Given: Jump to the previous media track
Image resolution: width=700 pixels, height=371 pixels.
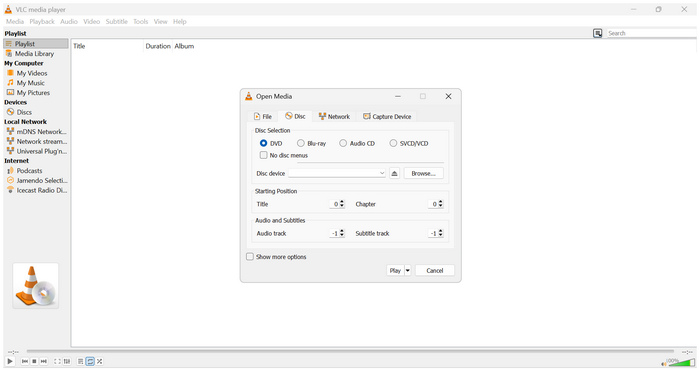Looking at the screenshot, I should (25, 361).
